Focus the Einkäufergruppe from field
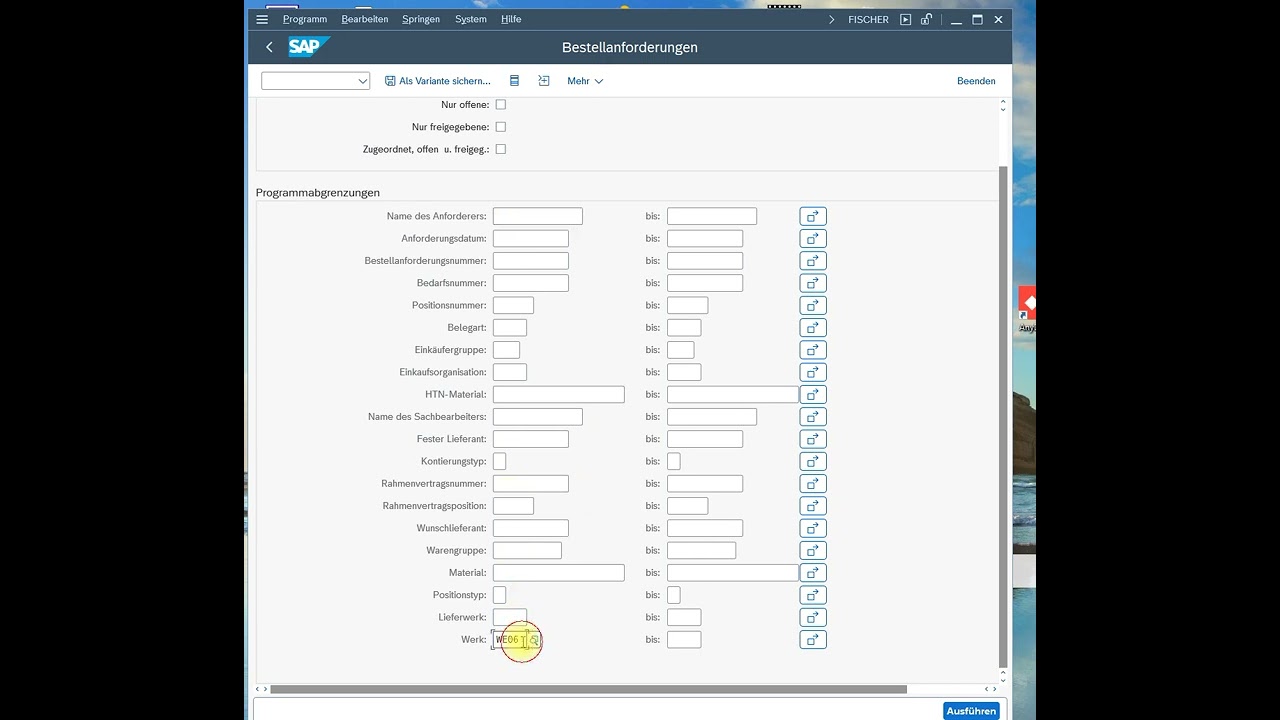1280x720 pixels. tap(506, 350)
